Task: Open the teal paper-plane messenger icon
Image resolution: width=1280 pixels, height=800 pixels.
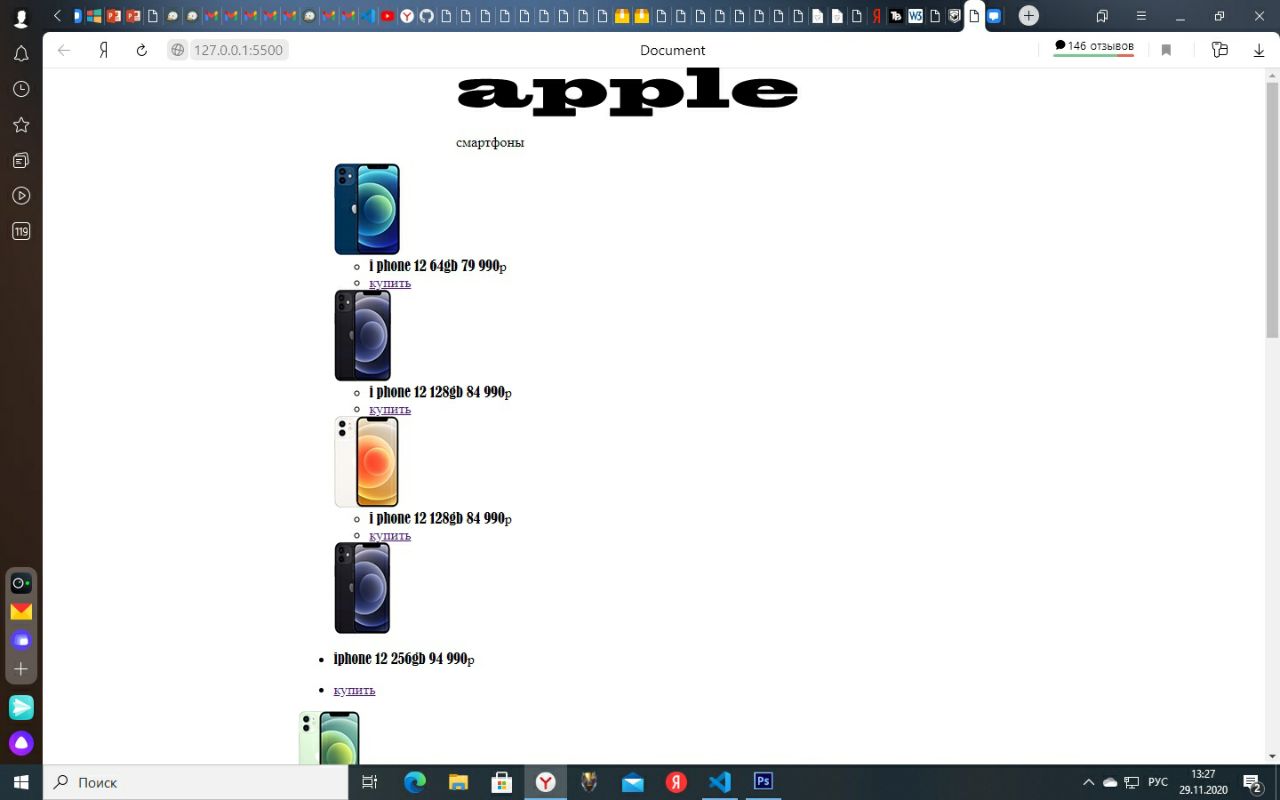Action: pos(21,707)
